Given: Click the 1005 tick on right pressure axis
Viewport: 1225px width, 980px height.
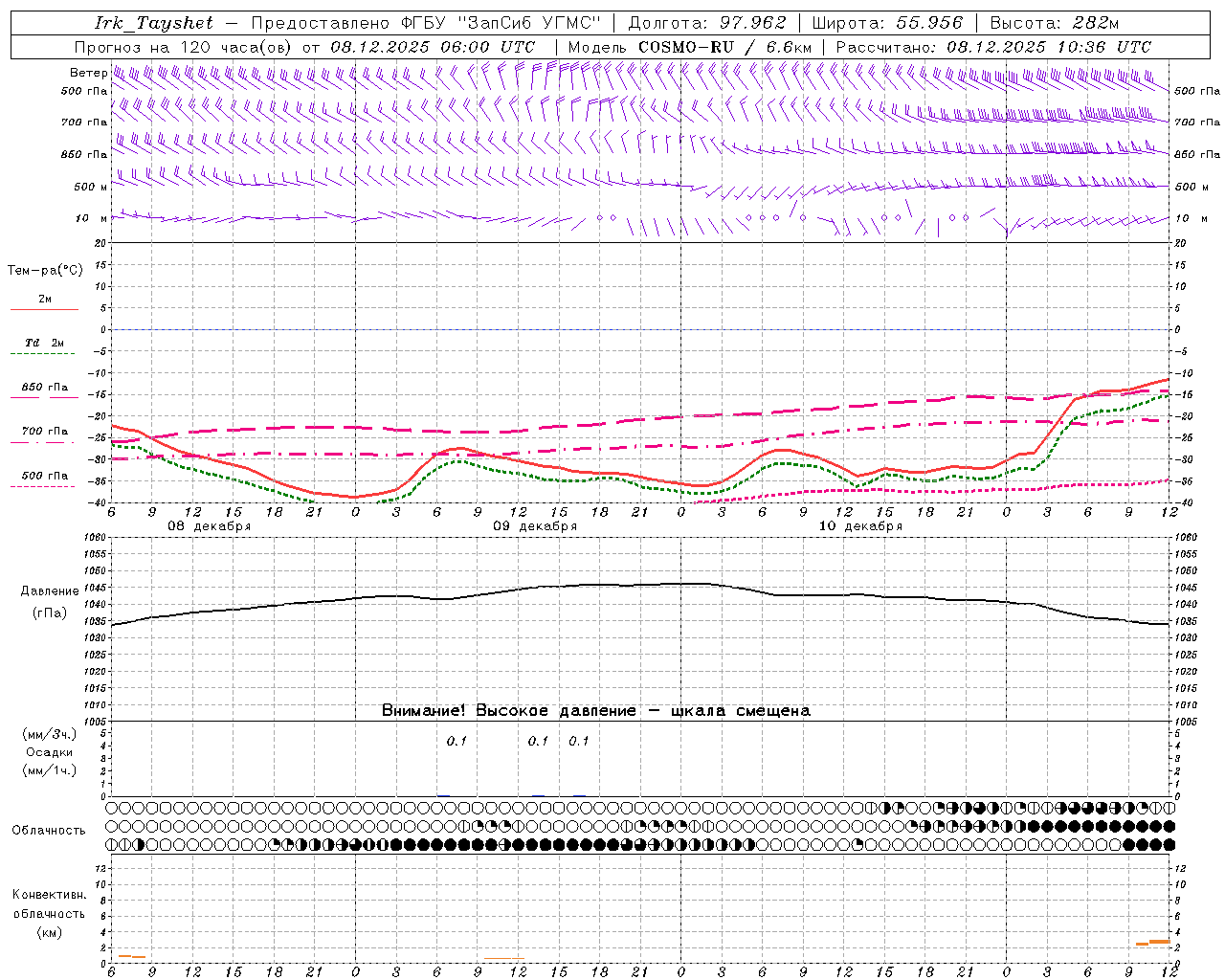Looking at the screenshot, I should click(1187, 721).
